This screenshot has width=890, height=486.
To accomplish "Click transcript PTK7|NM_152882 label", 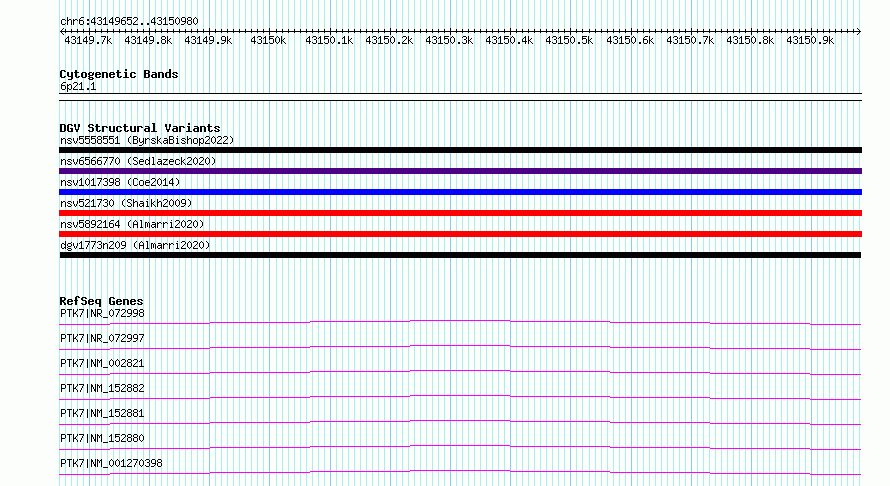I will coord(102,388).
